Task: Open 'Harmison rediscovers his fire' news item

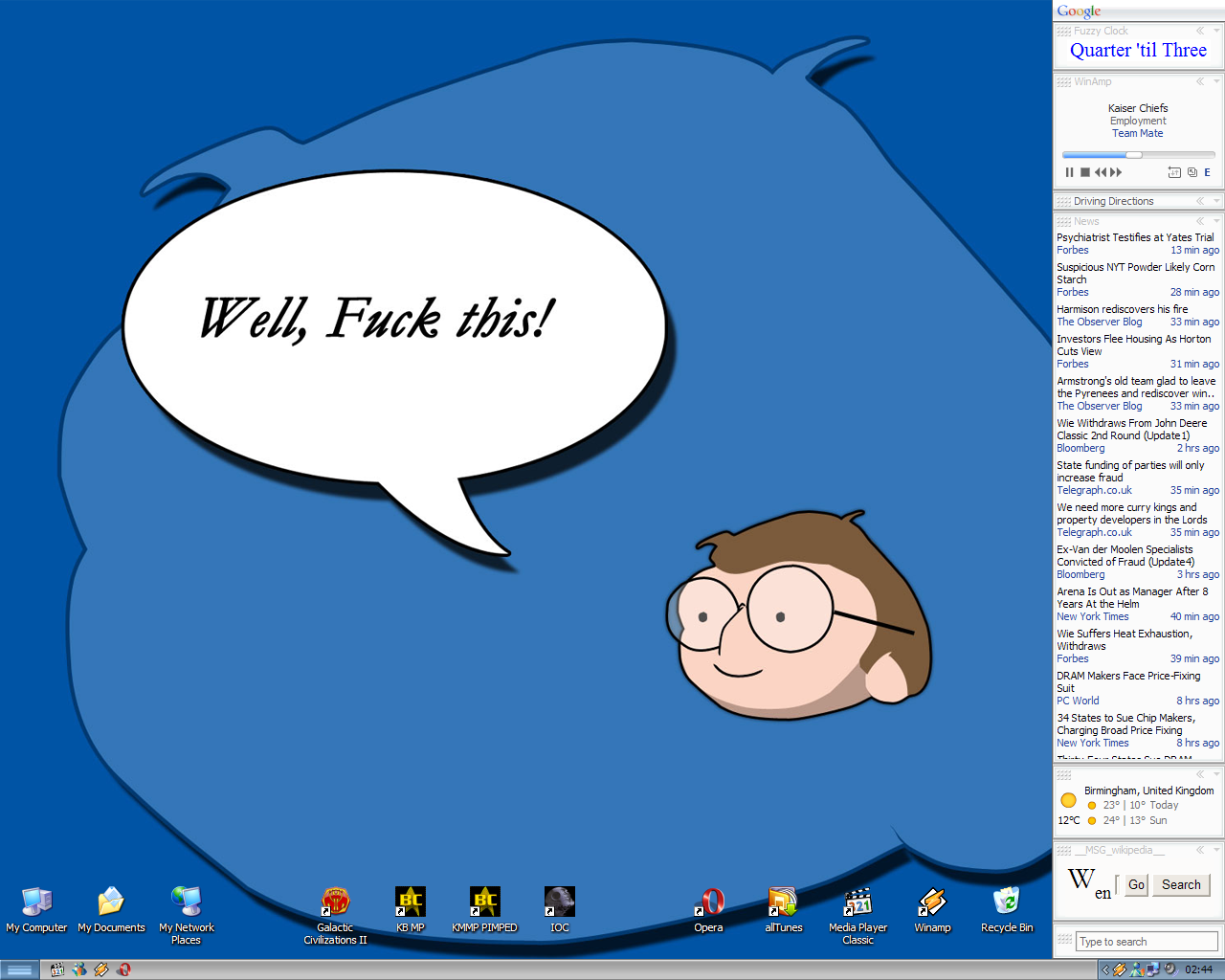Action: point(1122,309)
